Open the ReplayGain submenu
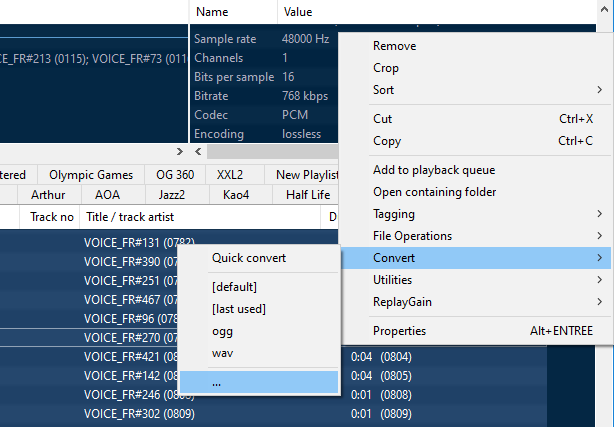The image size is (614, 427). pos(489,302)
